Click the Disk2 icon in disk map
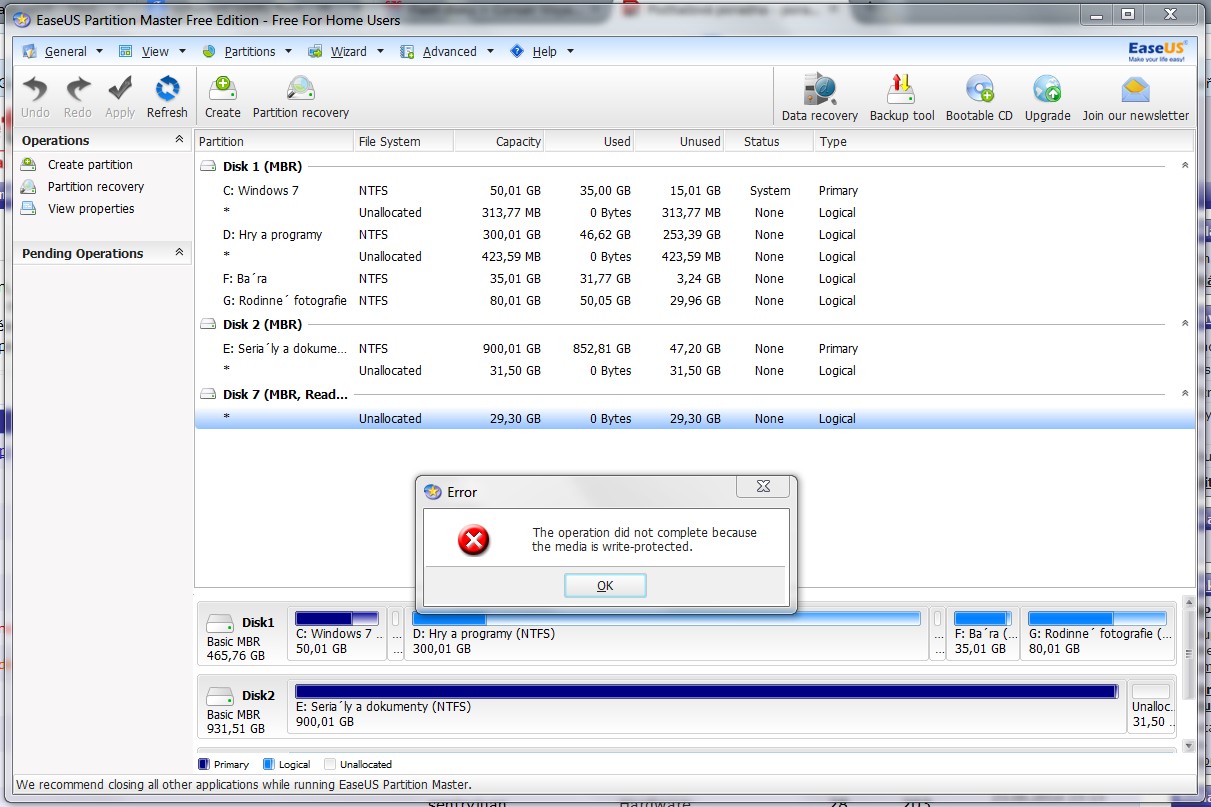Viewport: 1211px width, 807px height. pyautogui.click(x=220, y=696)
